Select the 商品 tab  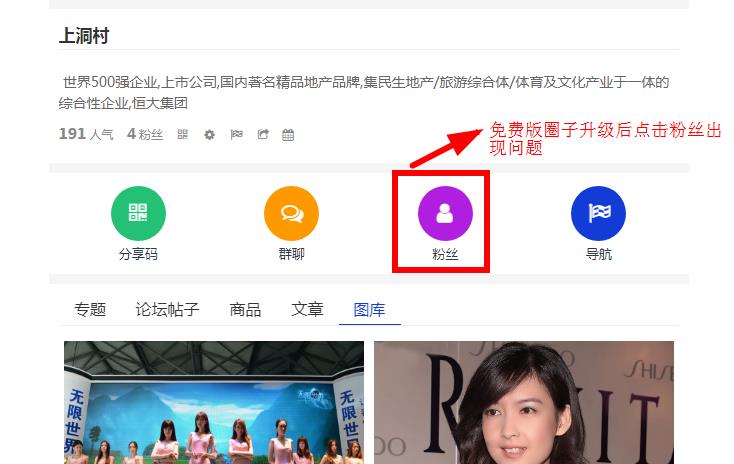(x=245, y=310)
